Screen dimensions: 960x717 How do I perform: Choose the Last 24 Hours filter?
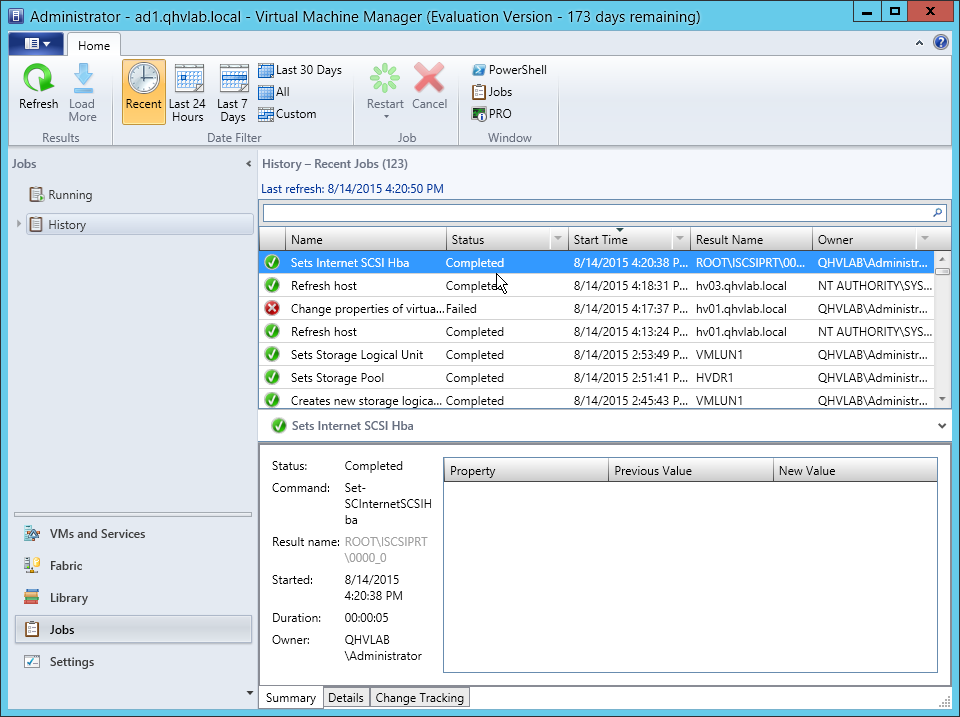point(187,92)
